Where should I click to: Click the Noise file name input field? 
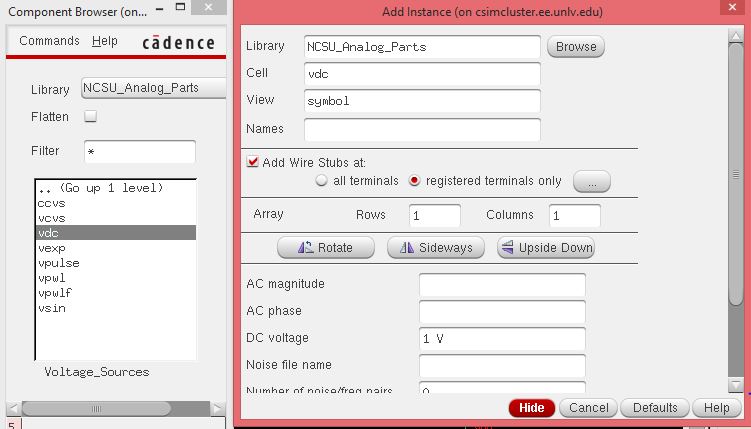[x=502, y=366]
